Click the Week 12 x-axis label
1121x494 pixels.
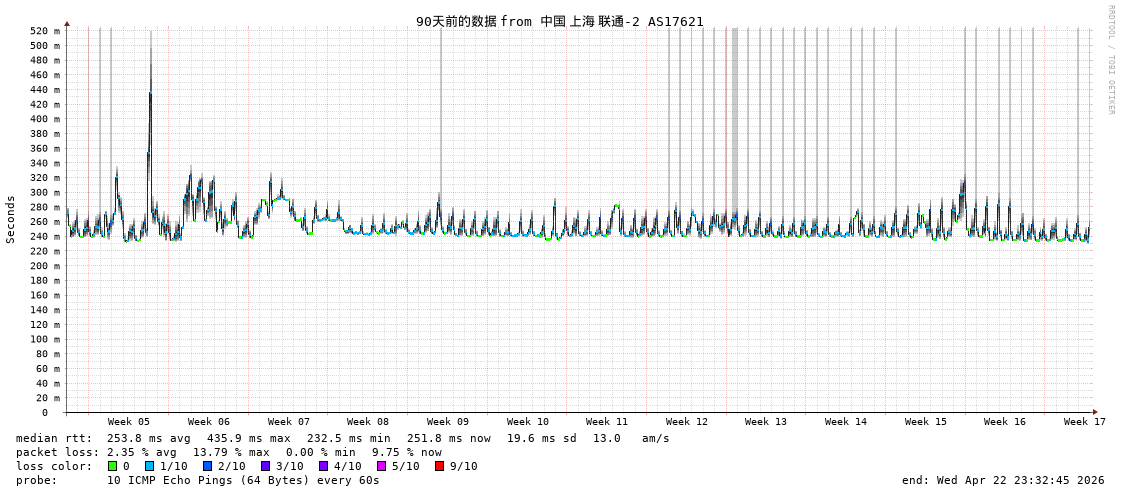click(x=687, y=422)
